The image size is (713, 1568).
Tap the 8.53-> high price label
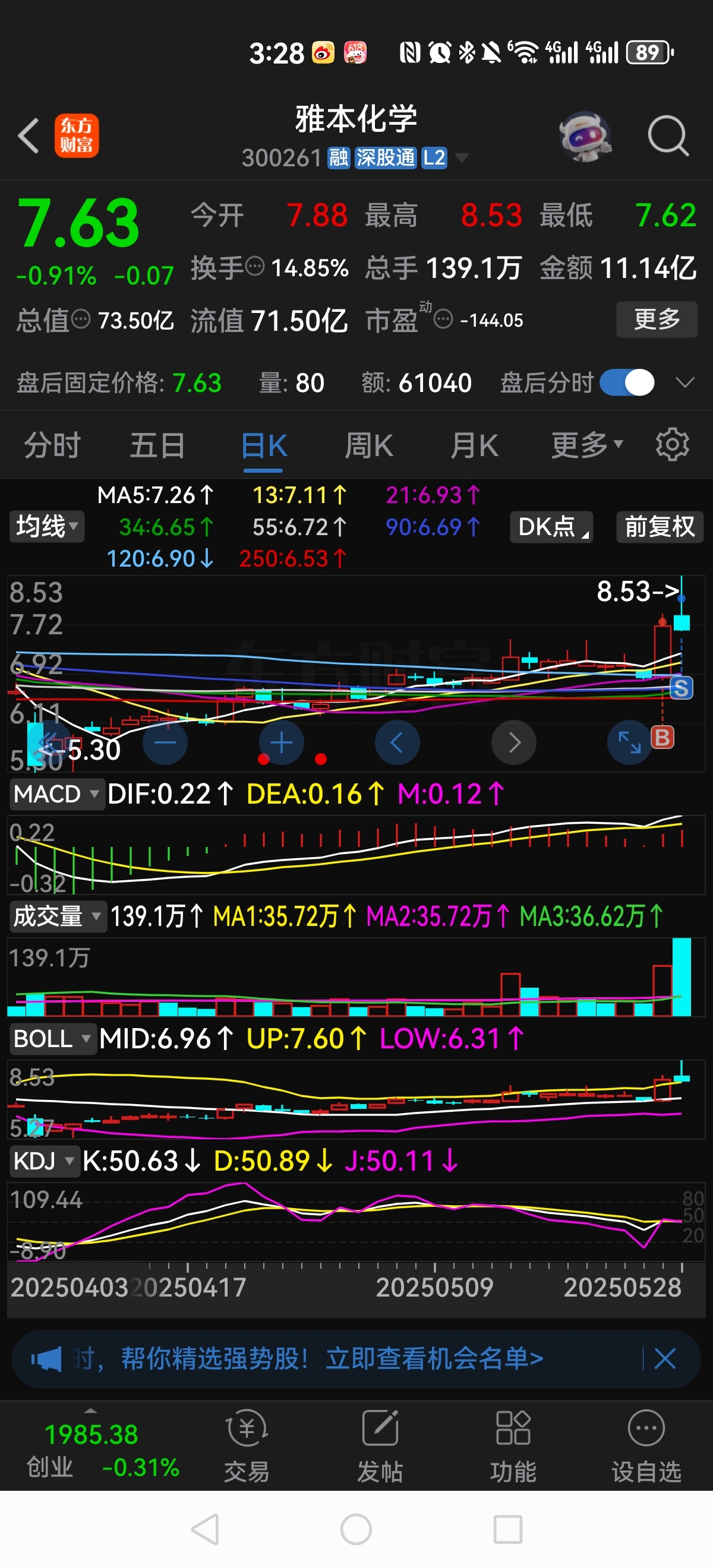click(x=638, y=591)
